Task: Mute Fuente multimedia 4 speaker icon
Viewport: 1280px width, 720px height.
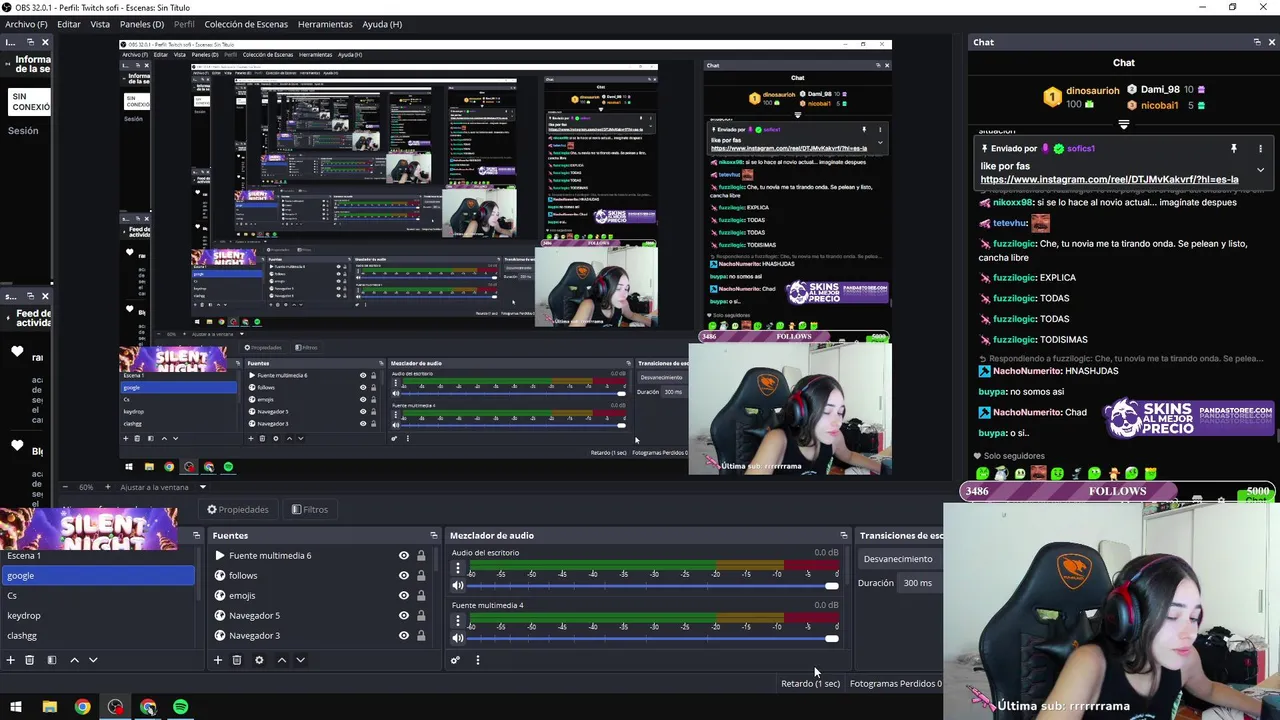Action: pyautogui.click(x=458, y=638)
